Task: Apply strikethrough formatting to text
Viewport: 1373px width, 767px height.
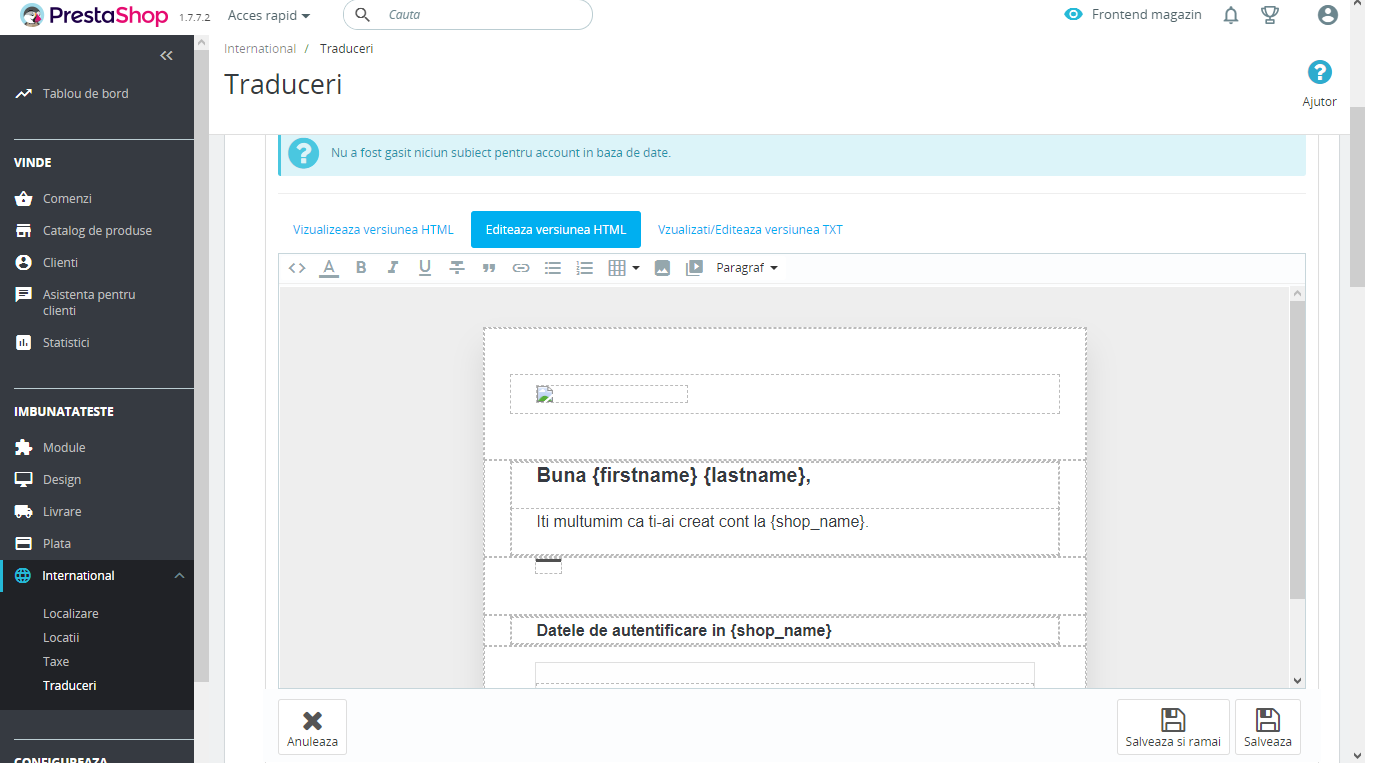Action: click(x=457, y=268)
